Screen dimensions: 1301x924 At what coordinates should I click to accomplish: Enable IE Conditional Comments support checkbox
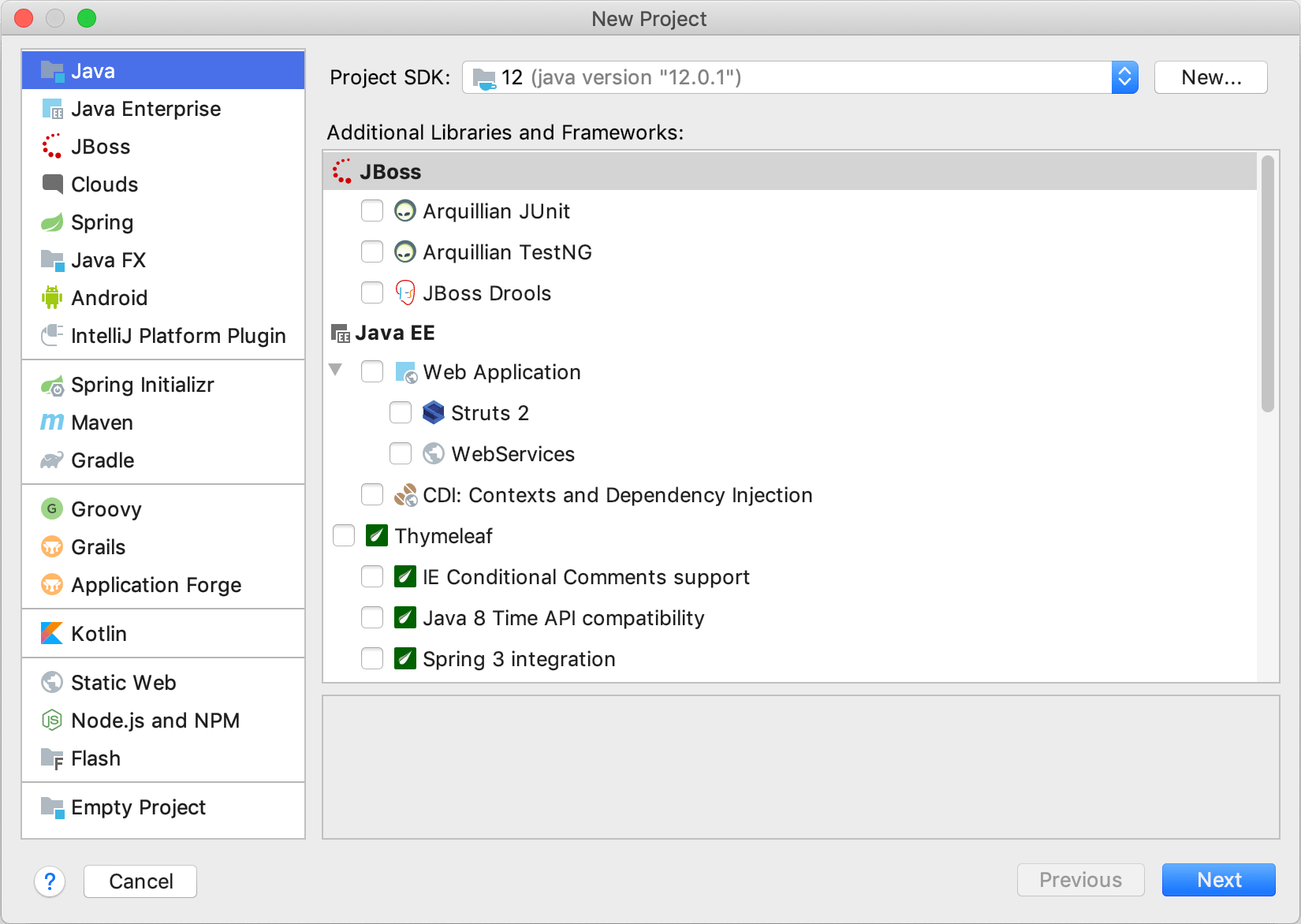pos(372,577)
